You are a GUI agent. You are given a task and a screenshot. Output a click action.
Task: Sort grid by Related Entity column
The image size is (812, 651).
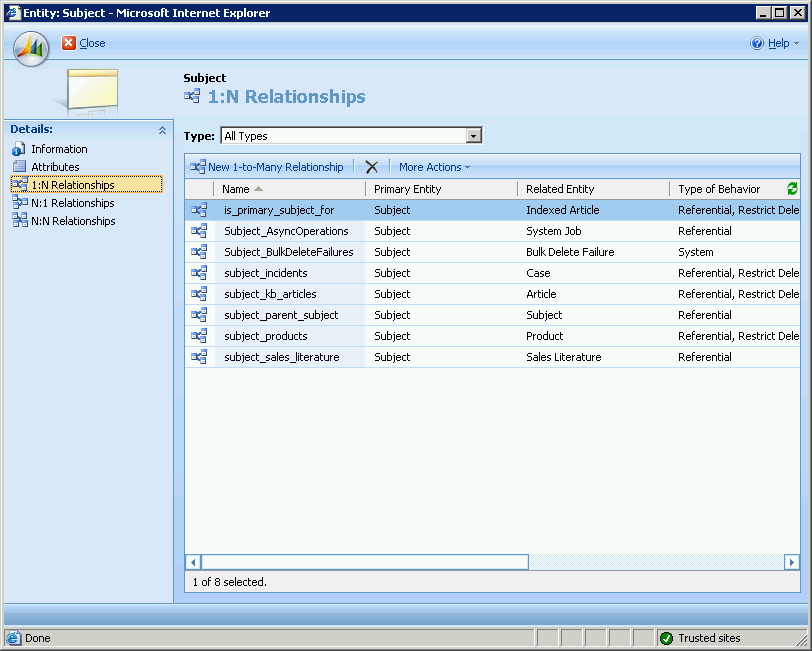pos(560,189)
